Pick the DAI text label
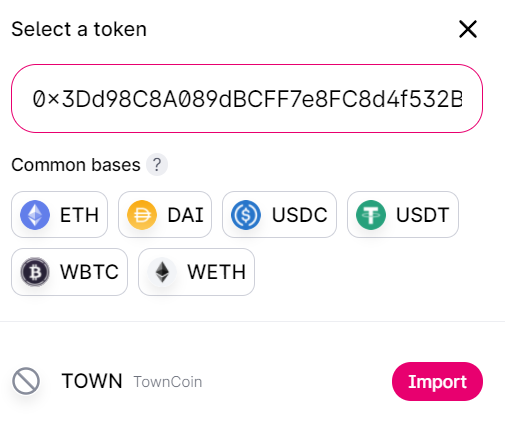This screenshot has height=439, width=505. click(x=186, y=215)
